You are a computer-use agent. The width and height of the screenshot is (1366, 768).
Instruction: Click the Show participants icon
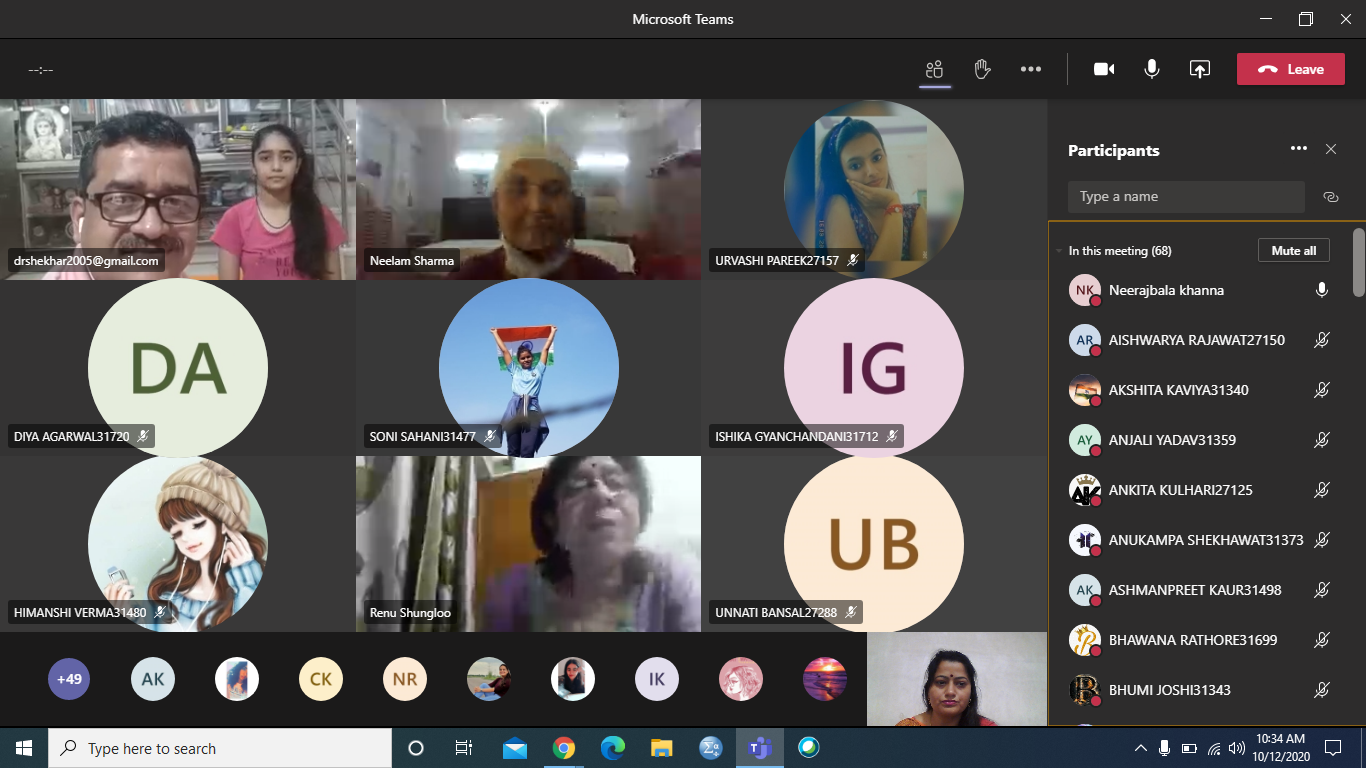click(x=935, y=69)
